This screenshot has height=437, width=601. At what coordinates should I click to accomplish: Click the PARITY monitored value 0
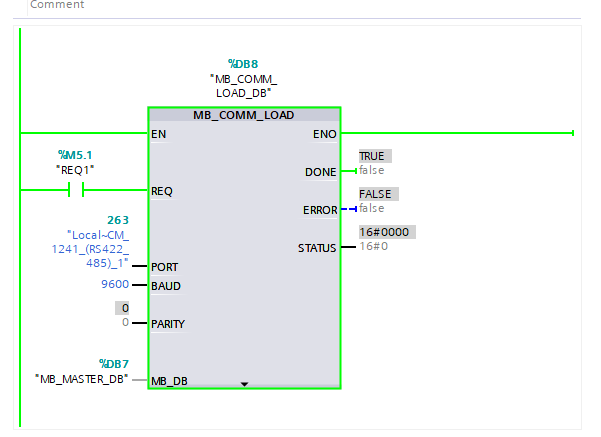point(122,308)
